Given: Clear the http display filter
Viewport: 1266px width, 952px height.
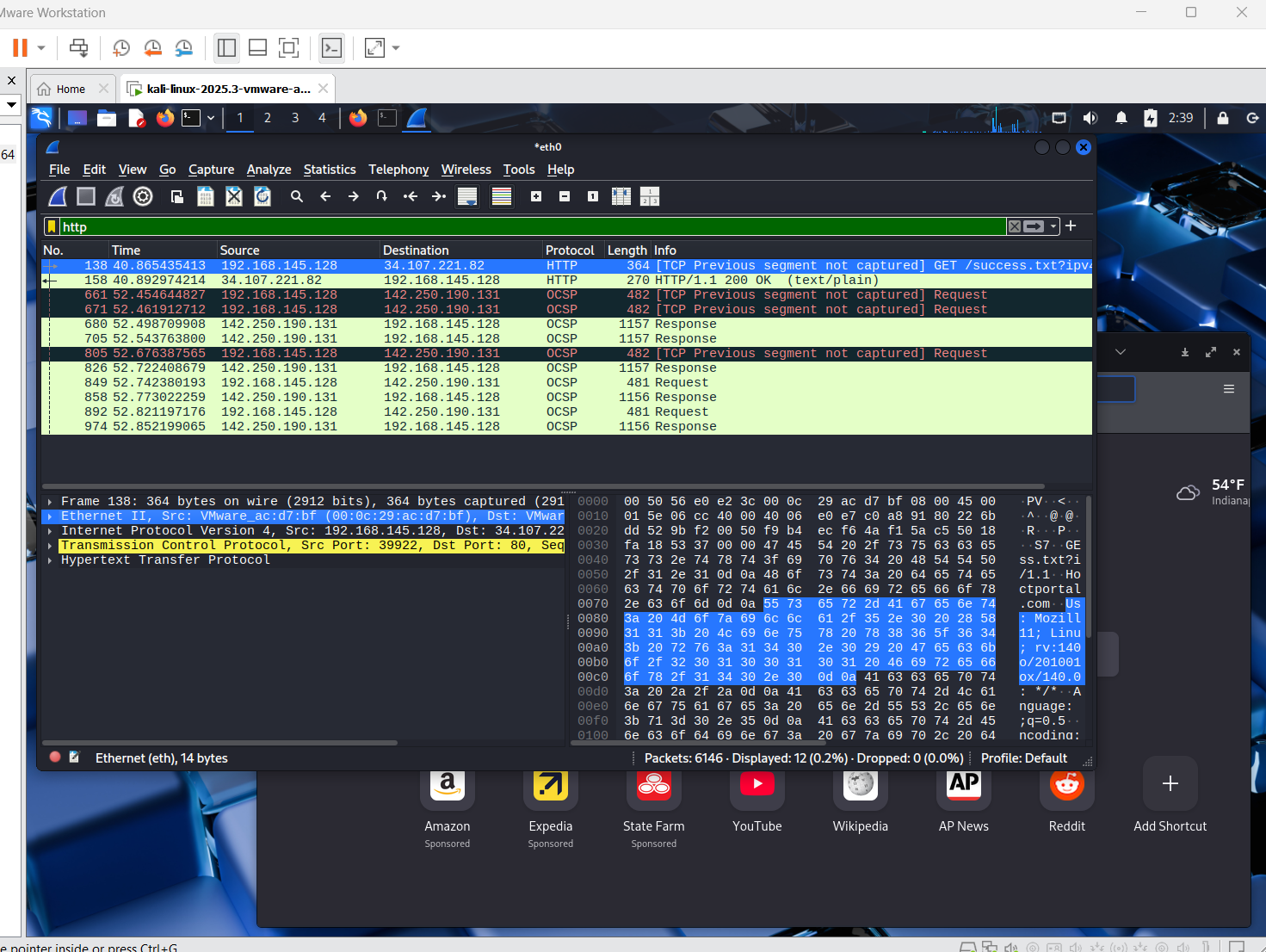Looking at the screenshot, I should click(x=1015, y=226).
